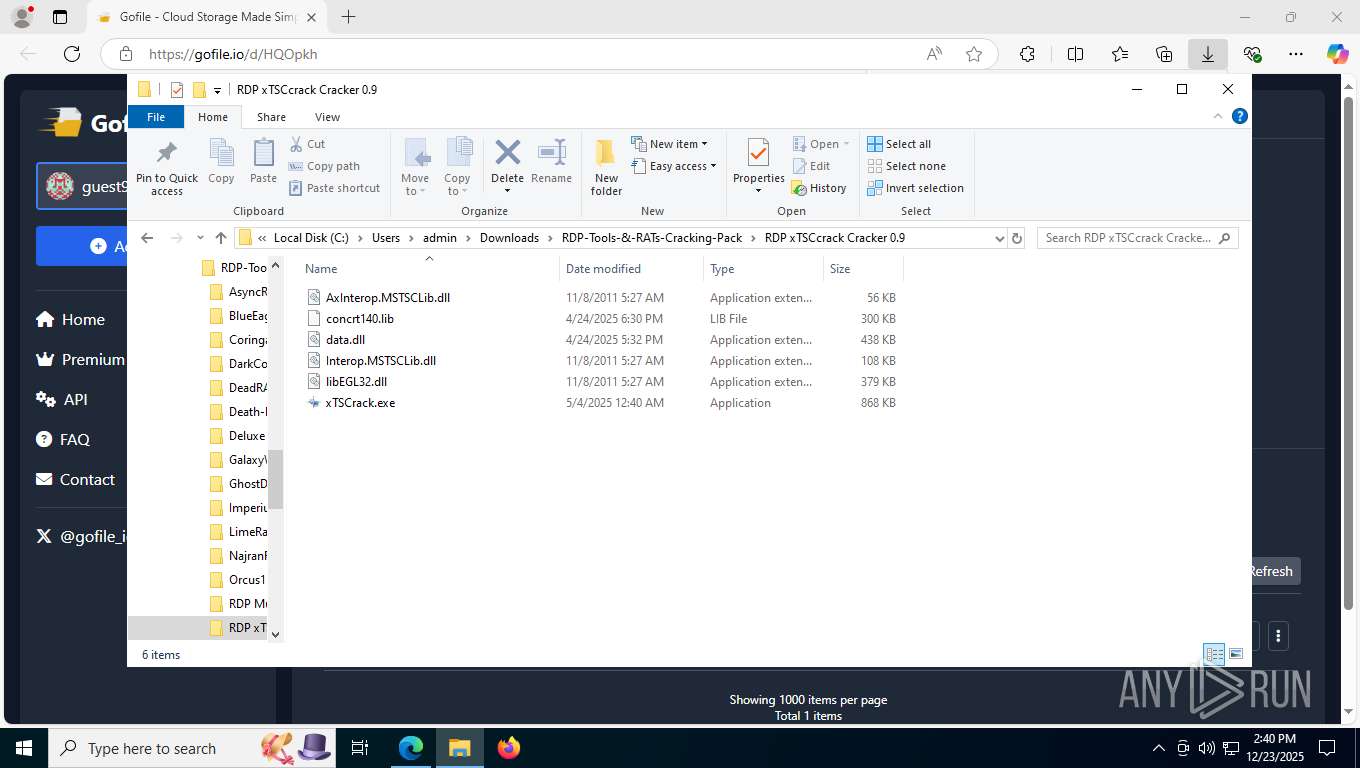Select data.dll file
This screenshot has height=768, width=1360.
(345, 340)
